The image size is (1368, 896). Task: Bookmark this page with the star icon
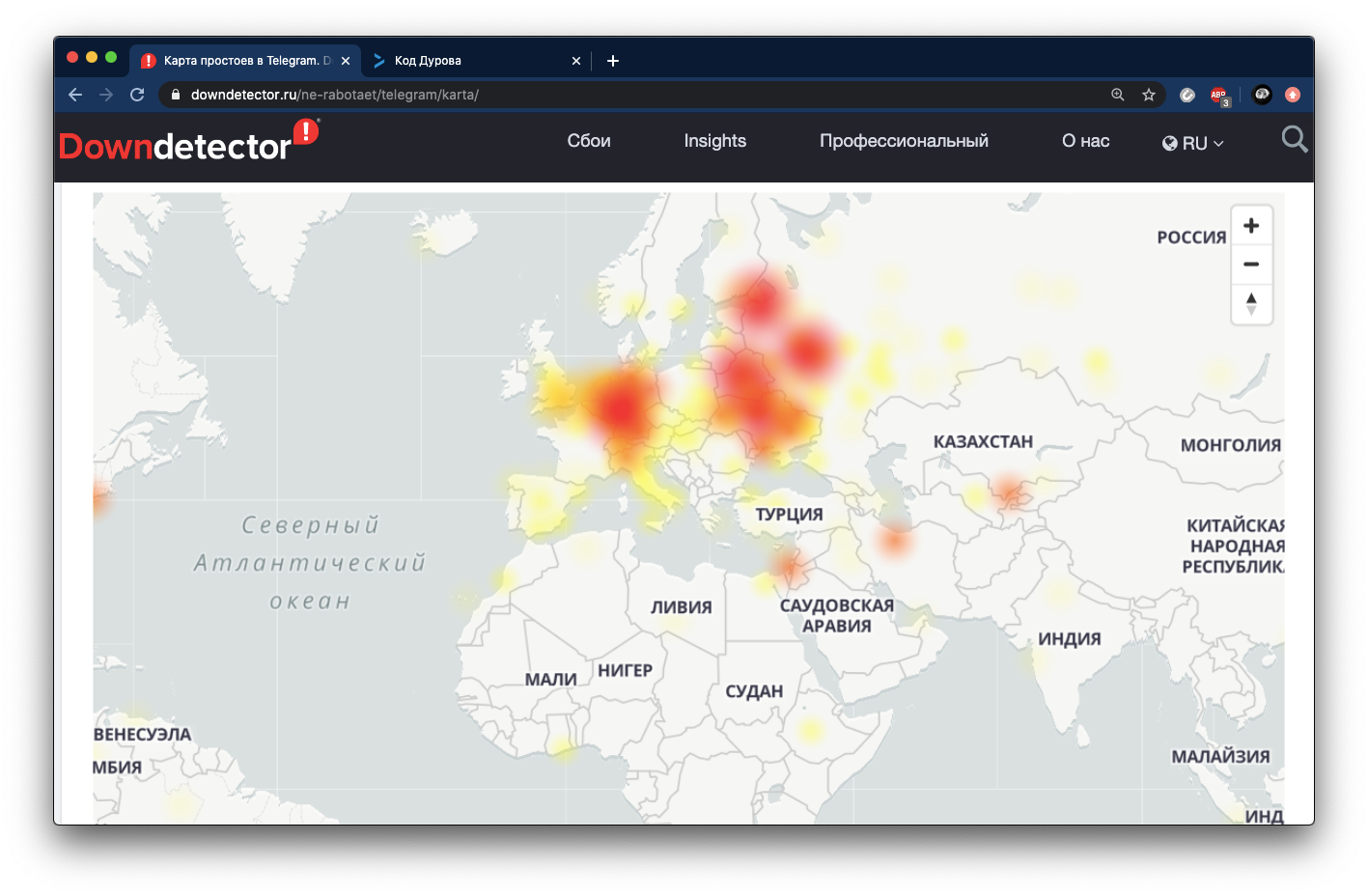click(x=1148, y=95)
